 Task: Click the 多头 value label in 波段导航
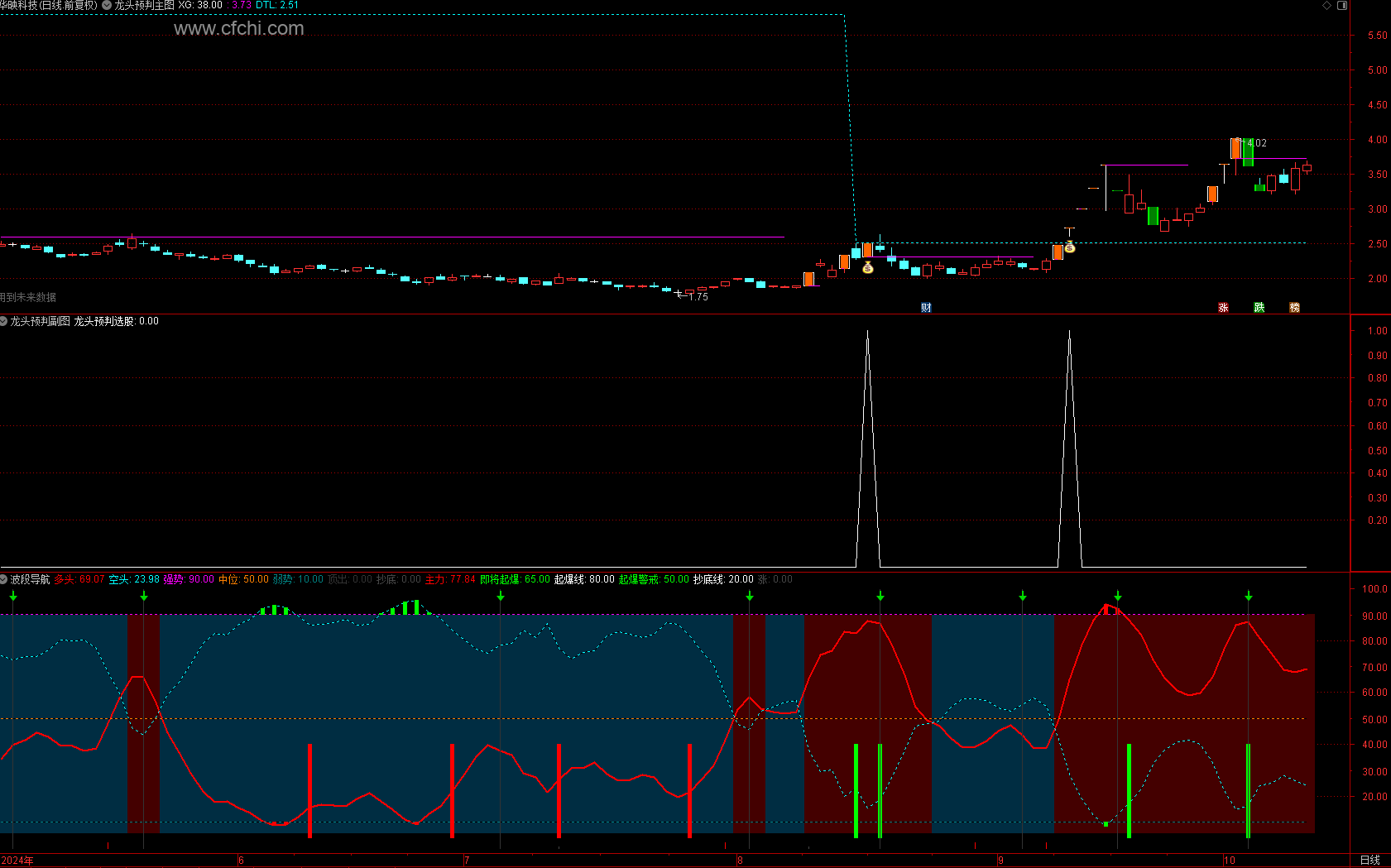79,579
